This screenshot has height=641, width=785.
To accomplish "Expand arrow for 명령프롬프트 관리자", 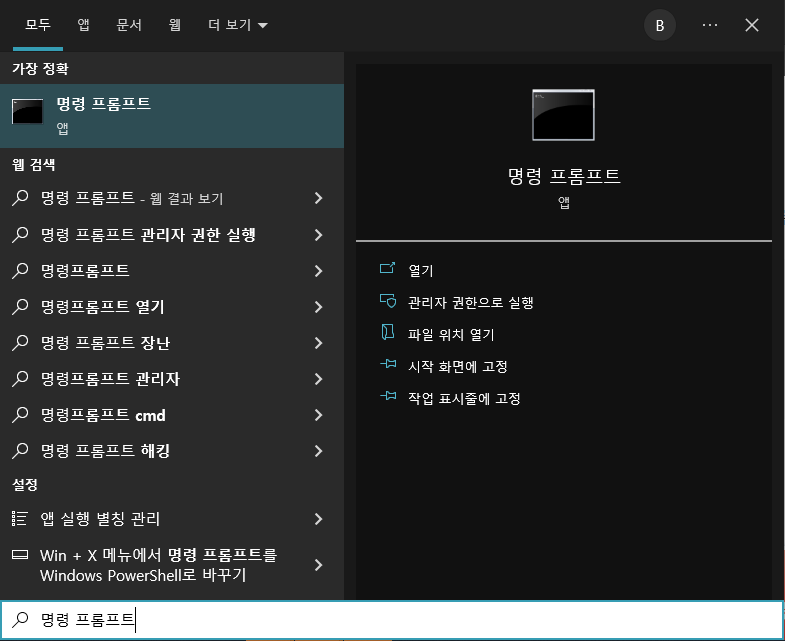I will click(318, 379).
